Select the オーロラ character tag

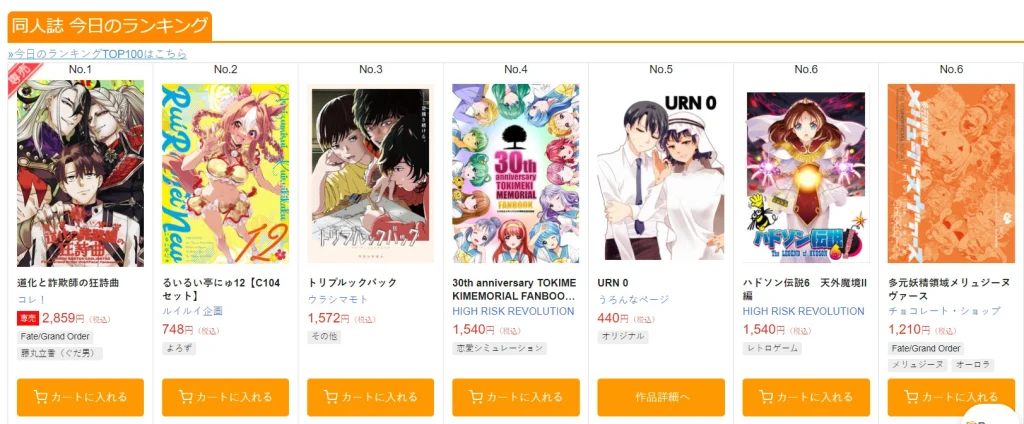click(972, 365)
